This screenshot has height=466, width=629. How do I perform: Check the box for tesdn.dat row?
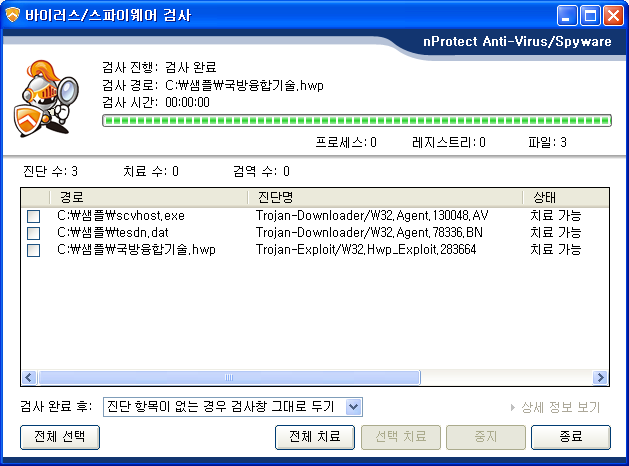[33, 233]
